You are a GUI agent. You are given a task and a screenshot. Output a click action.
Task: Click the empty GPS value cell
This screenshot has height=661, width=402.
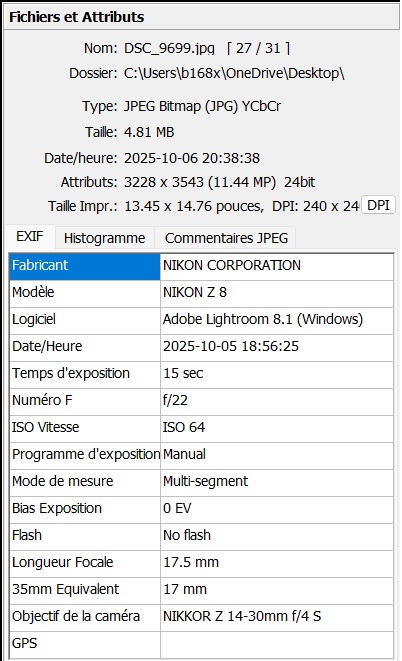(277, 644)
